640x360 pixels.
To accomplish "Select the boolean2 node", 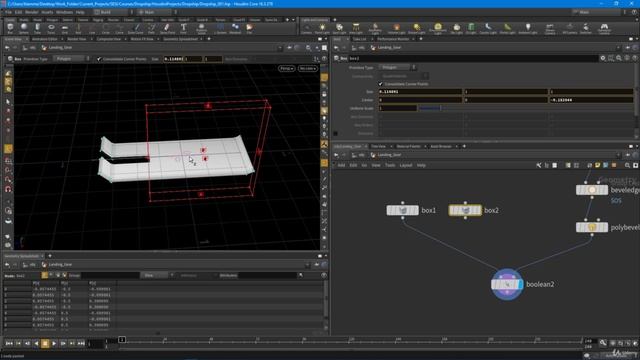I will [507, 284].
